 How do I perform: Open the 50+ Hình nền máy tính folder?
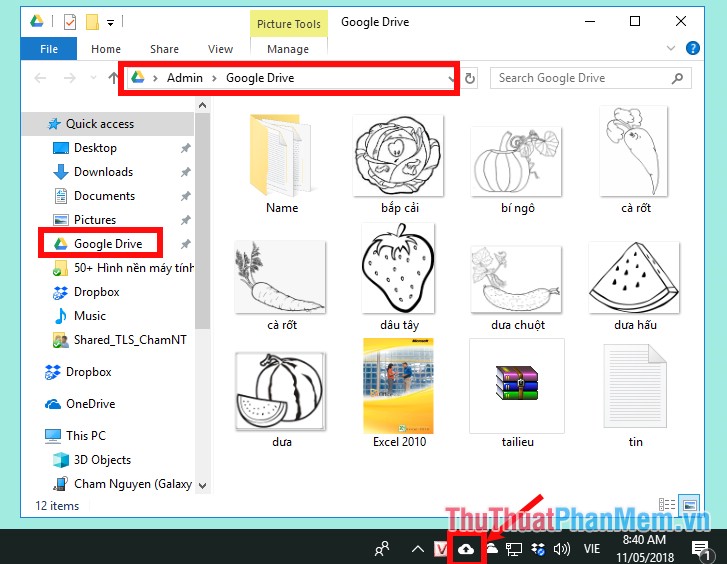click(x=123, y=268)
